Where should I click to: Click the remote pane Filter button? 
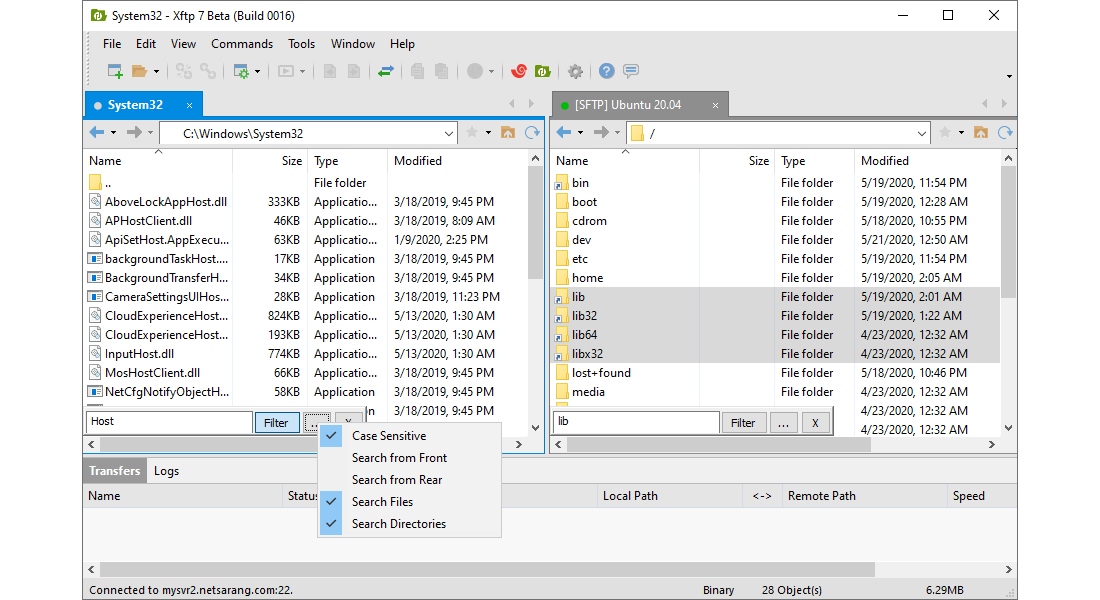(x=743, y=423)
